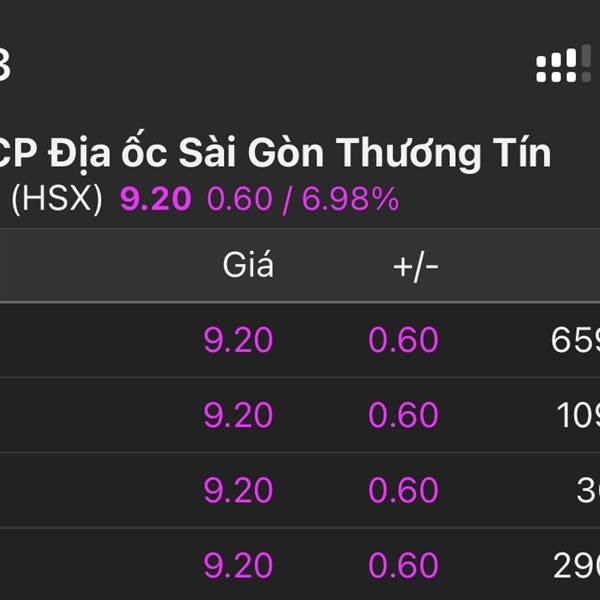Sort by the +/- column header

416,266
